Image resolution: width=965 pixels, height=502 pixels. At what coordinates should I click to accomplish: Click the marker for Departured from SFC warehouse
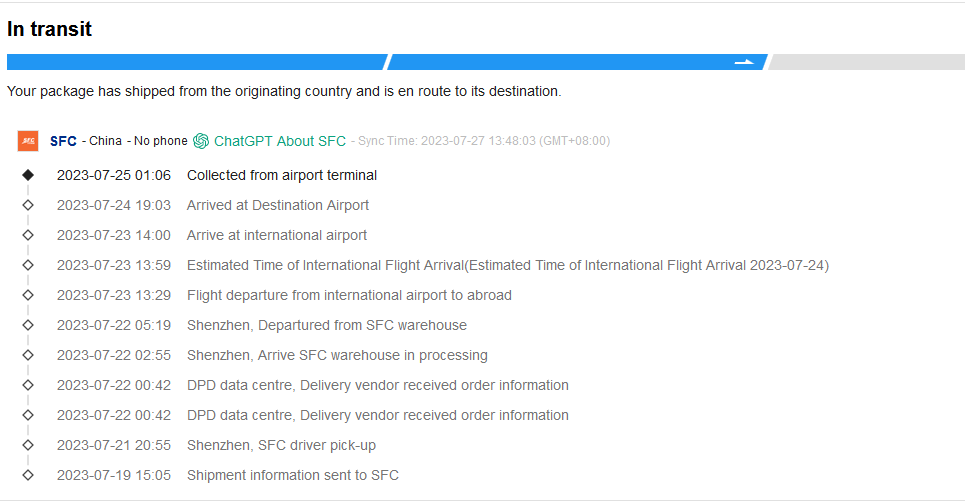pyautogui.click(x=28, y=325)
